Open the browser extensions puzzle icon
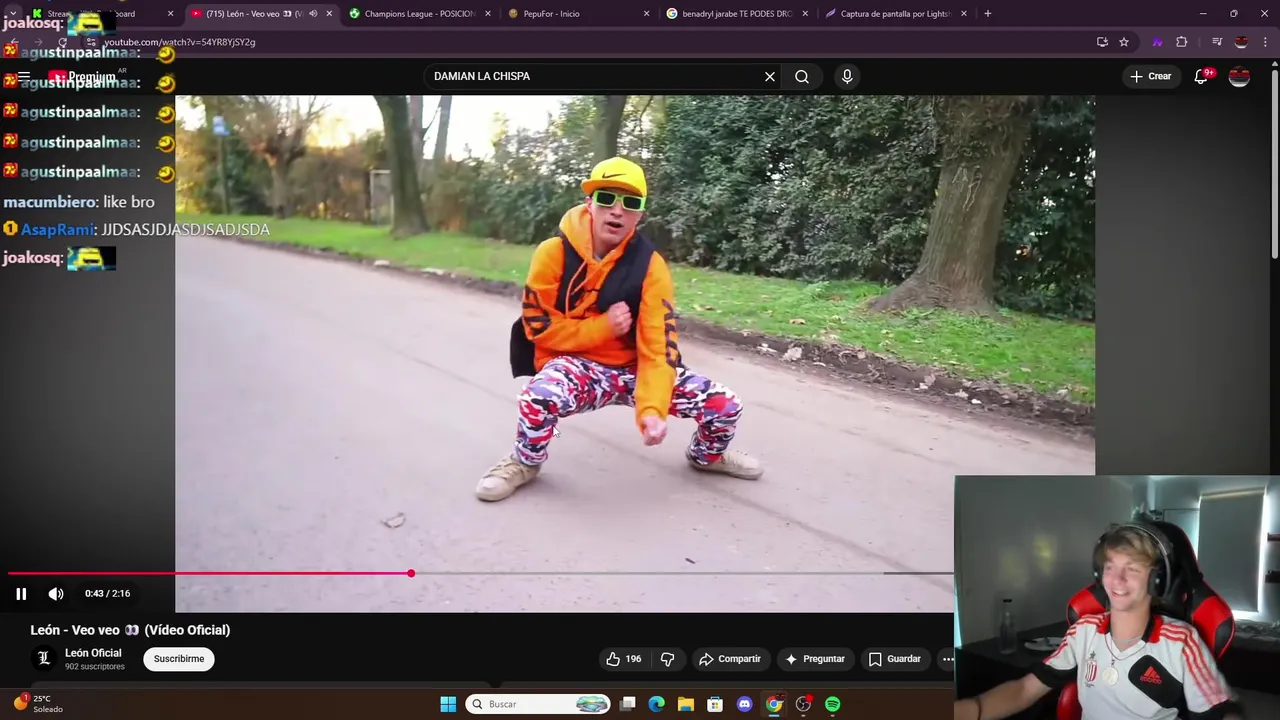This screenshot has width=1280, height=720. (1182, 42)
